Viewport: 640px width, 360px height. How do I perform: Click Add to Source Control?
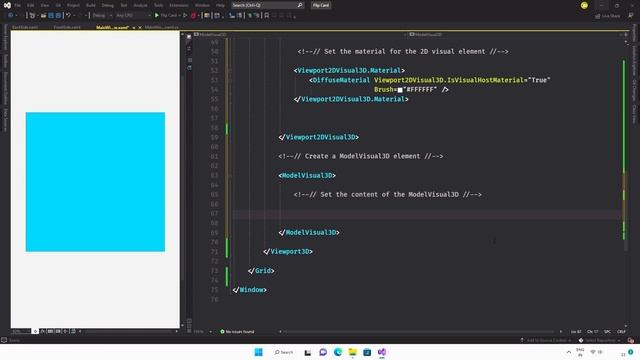[x=546, y=340]
